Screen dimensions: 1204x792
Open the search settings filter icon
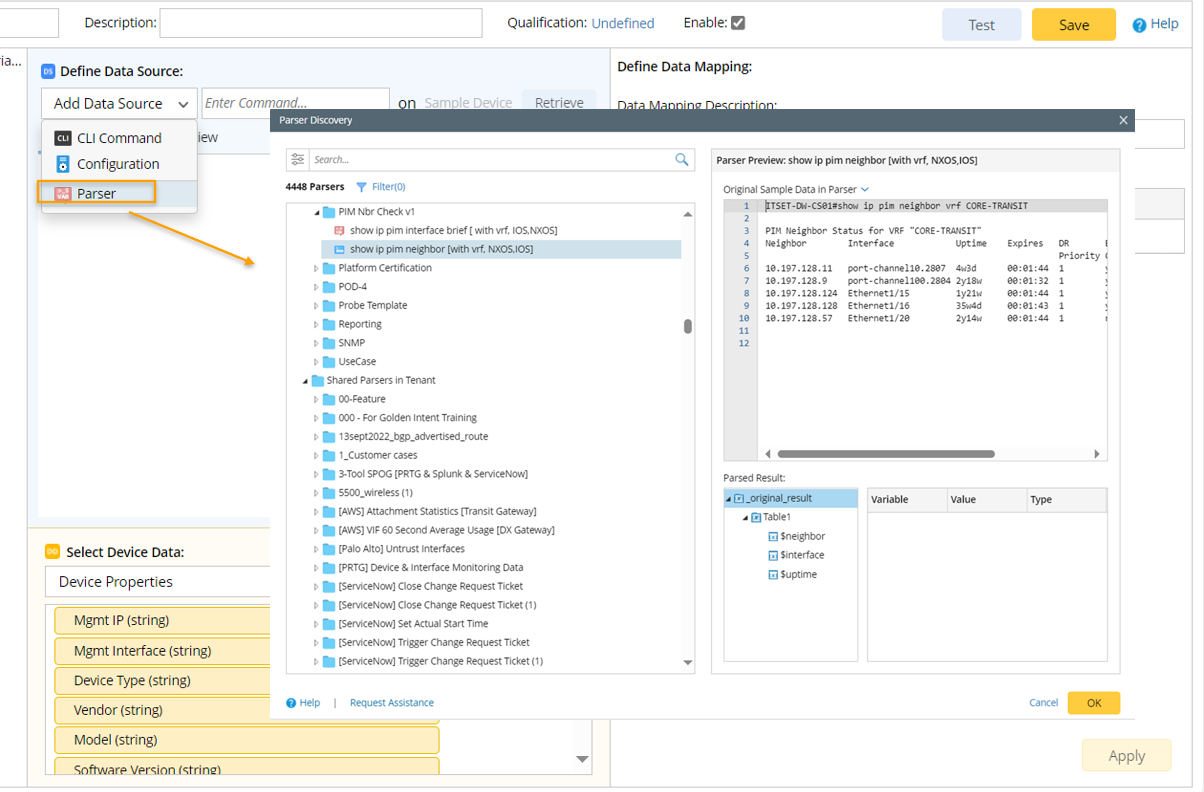click(x=297, y=159)
